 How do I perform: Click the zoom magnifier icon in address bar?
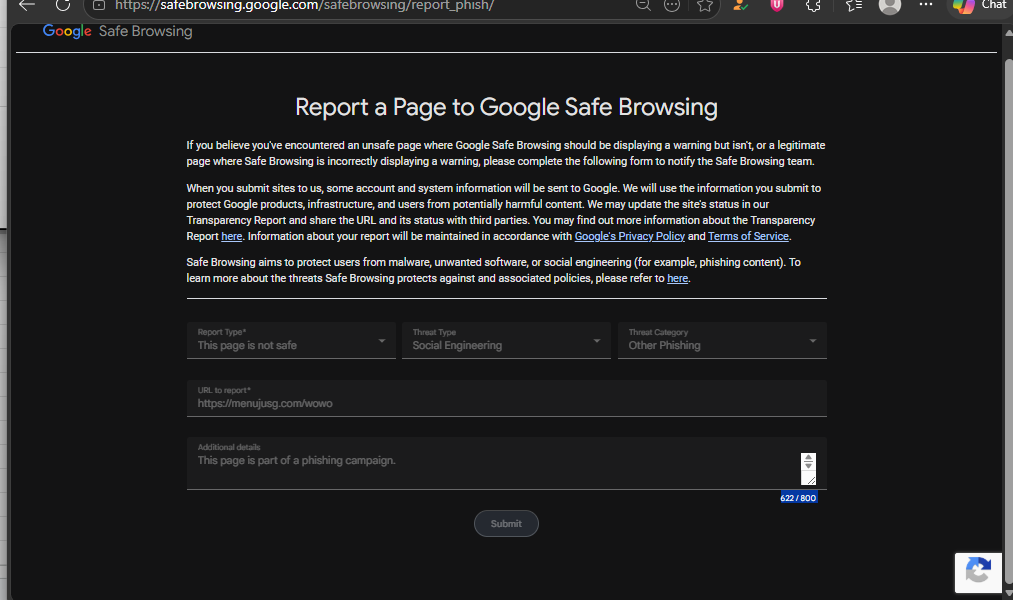pos(643,5)
